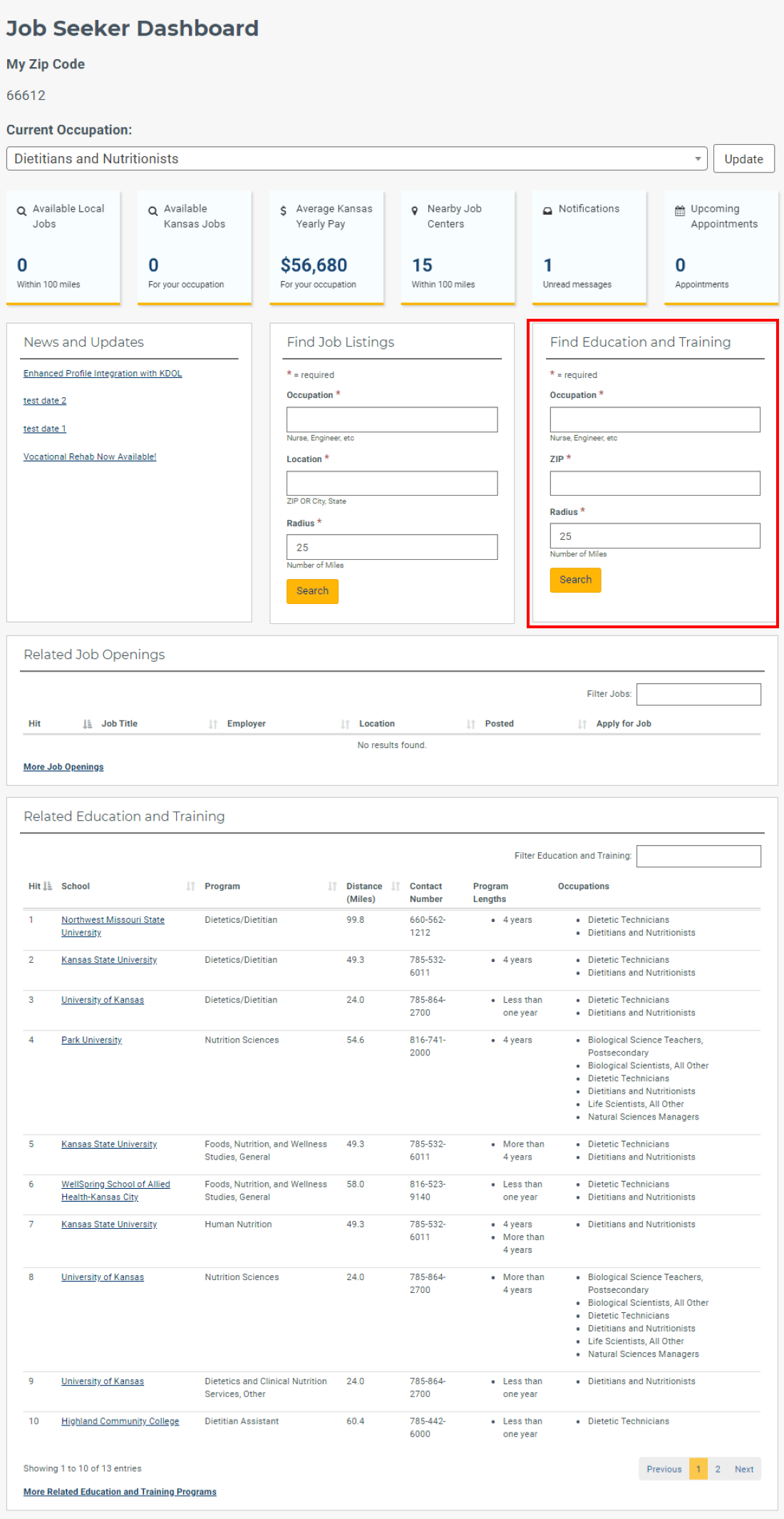Click 'Showing 1 to 10 of 13 entries'
This screenshot has width=784, height=1519.
tap(83, 1468)
